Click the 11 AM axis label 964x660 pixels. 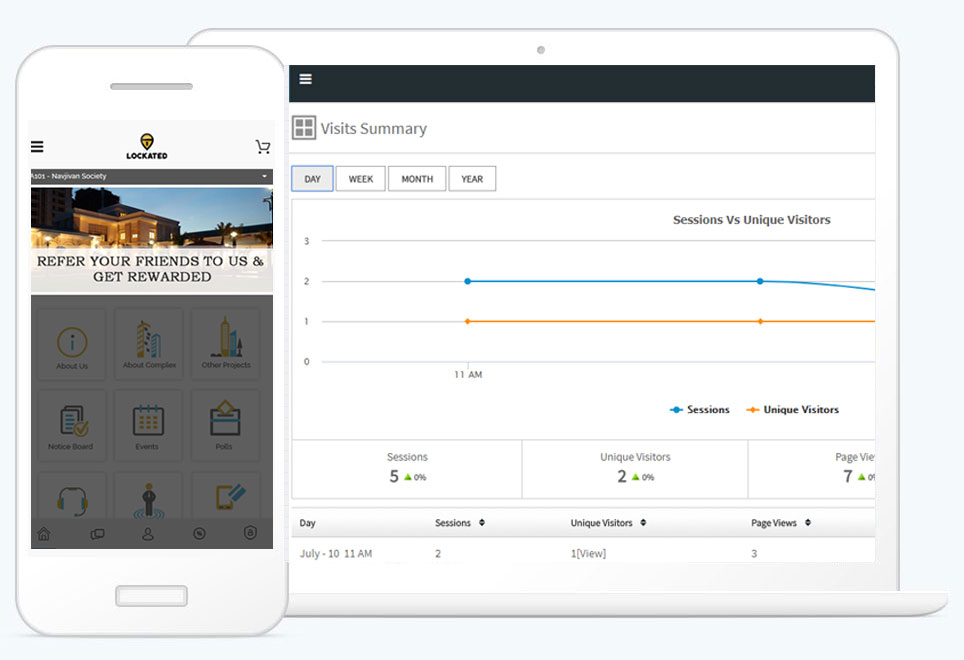click(x=468, y=374)
